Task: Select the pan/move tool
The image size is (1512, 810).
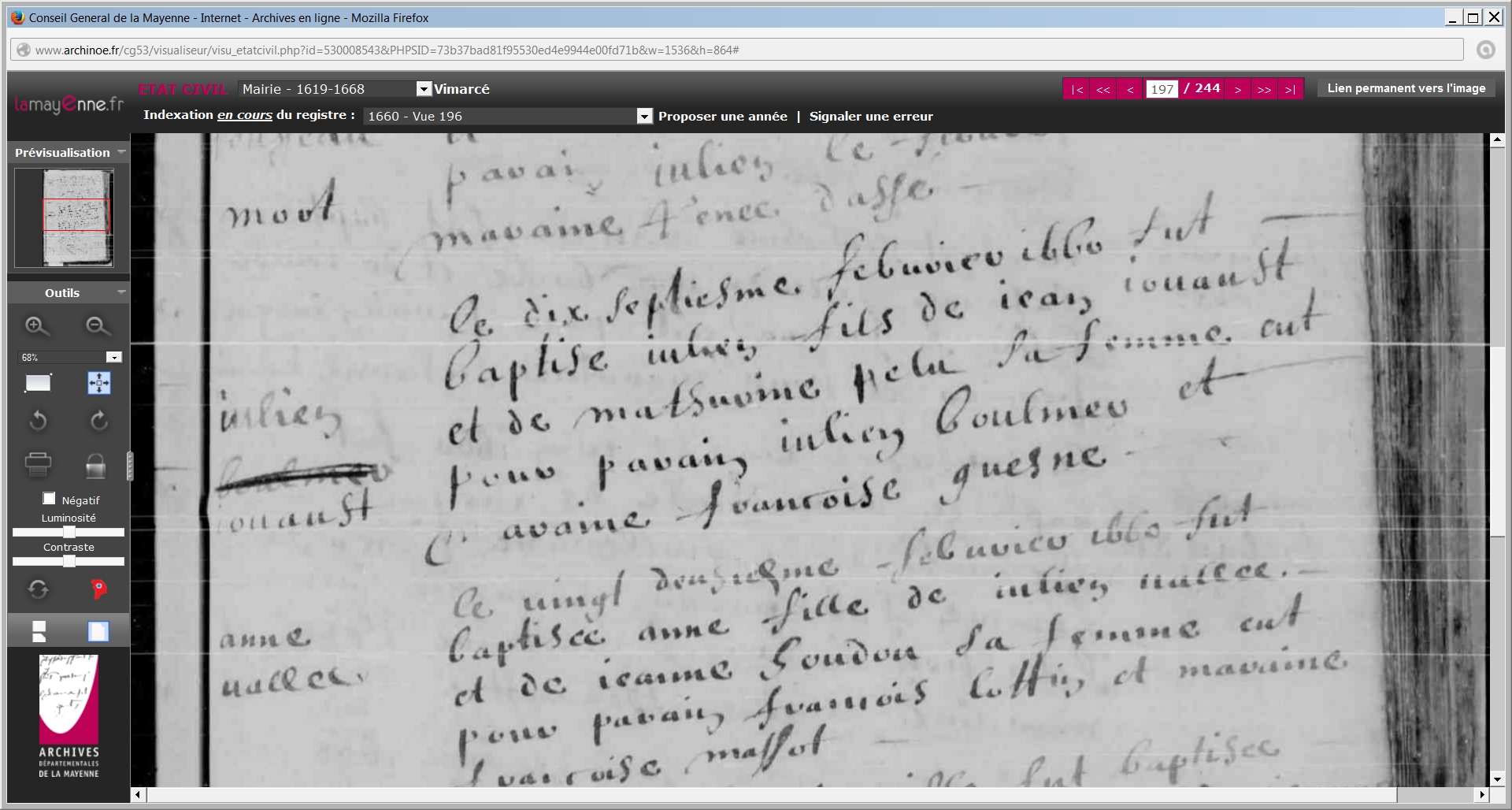Action: pos(98,384)
